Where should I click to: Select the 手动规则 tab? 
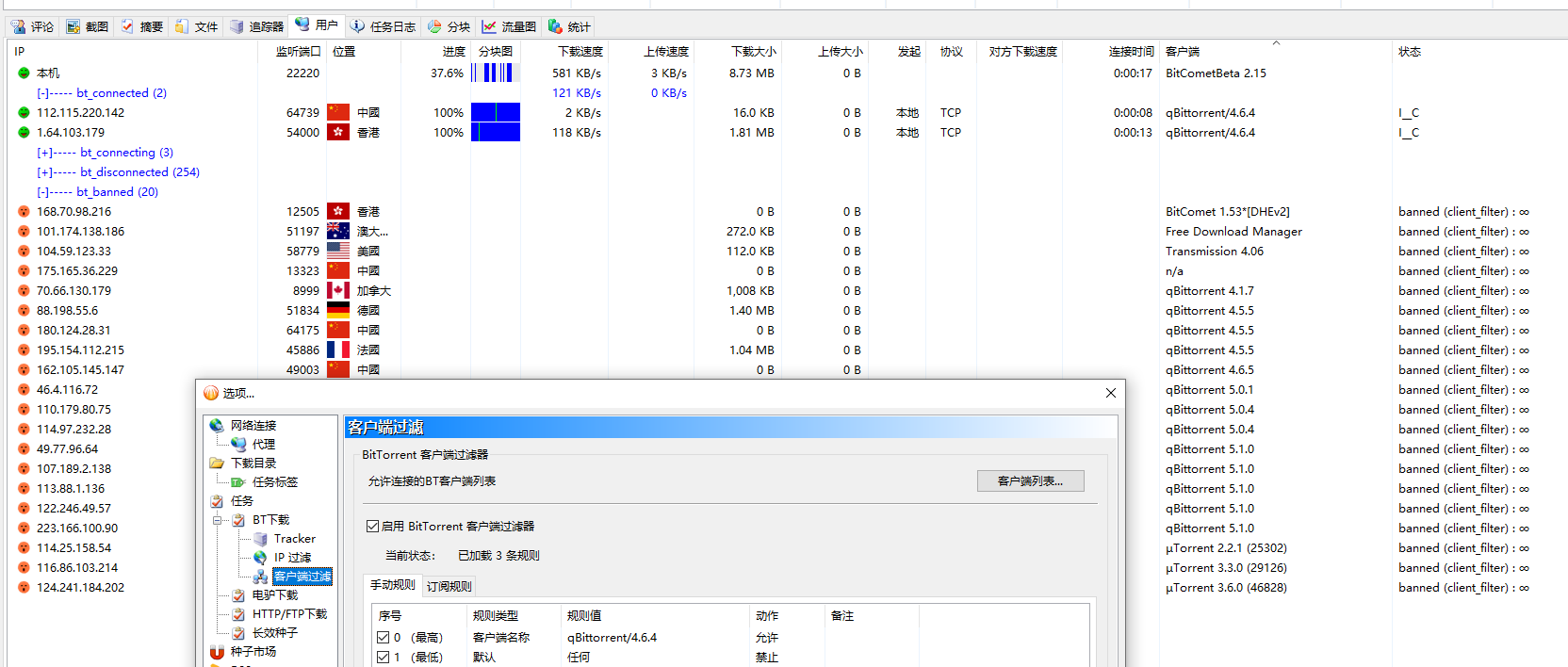click(x=393, y=585)
